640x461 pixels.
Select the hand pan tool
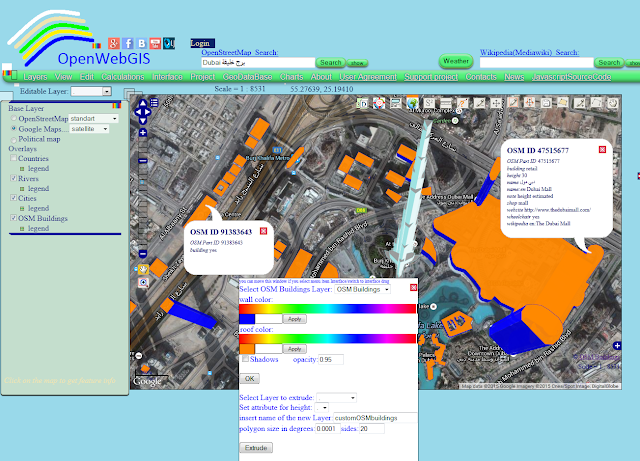tap(143, 269)
